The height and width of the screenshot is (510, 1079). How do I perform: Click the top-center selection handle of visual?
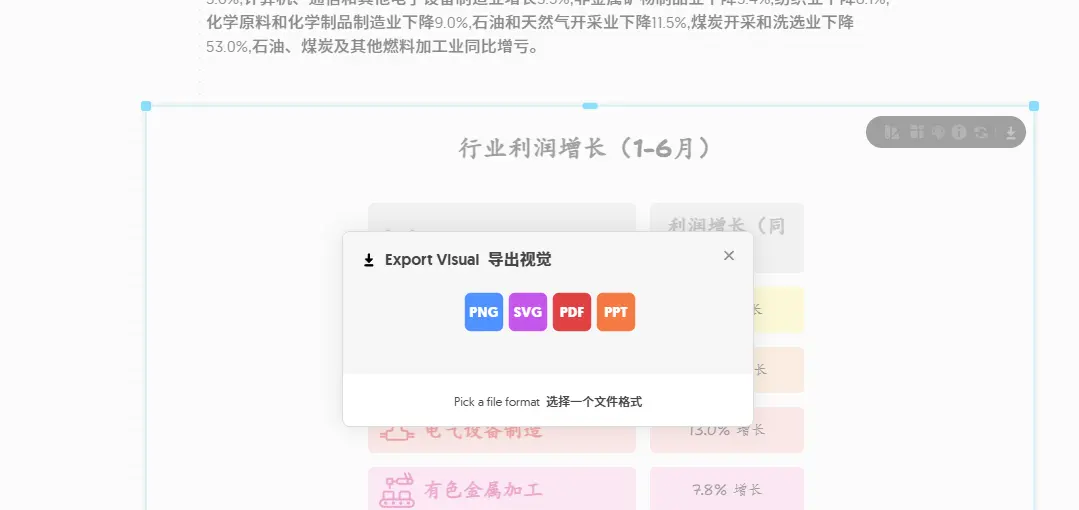[x=590, y=106]
